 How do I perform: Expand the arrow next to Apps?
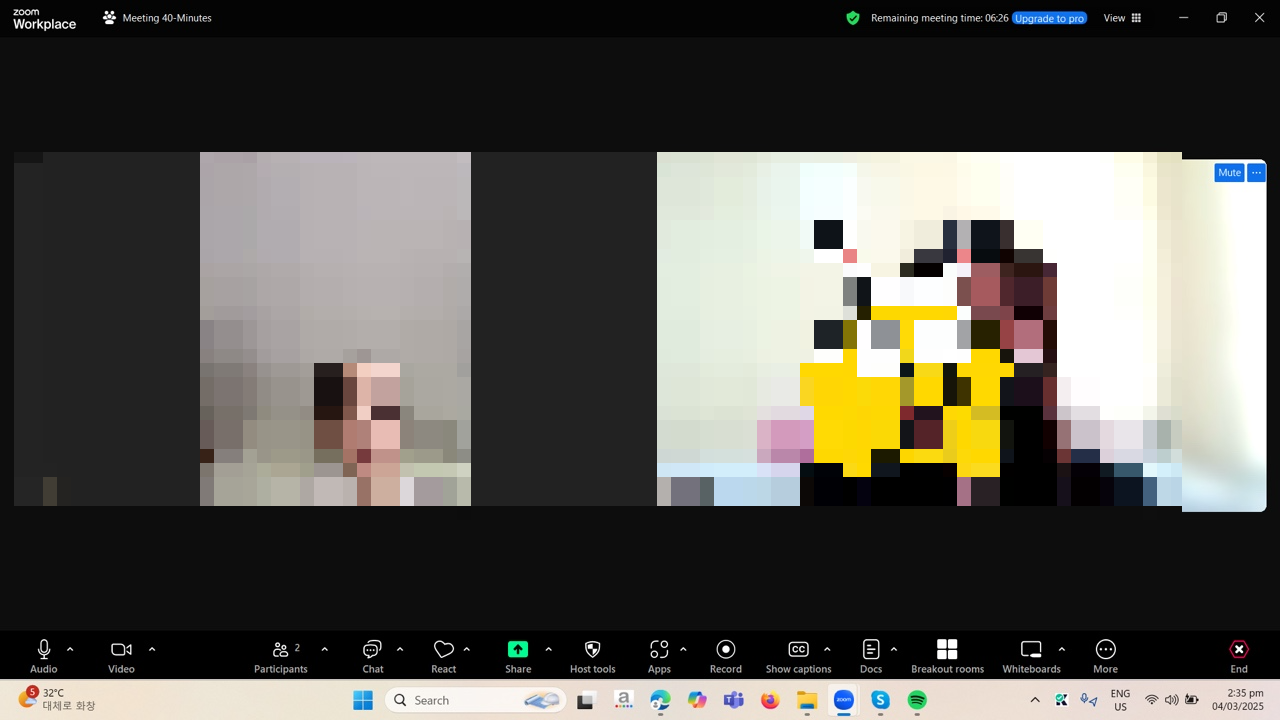pyautogui.click(x=683, y=650)
